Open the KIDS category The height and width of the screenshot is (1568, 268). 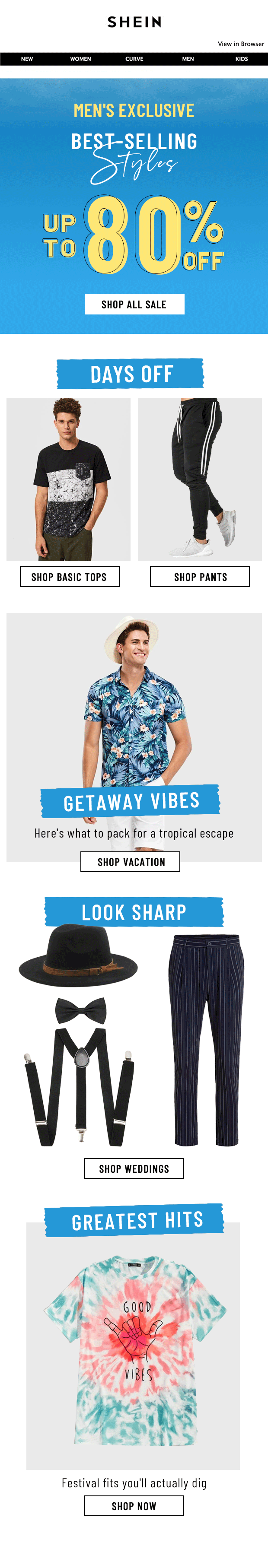[241, 59]
